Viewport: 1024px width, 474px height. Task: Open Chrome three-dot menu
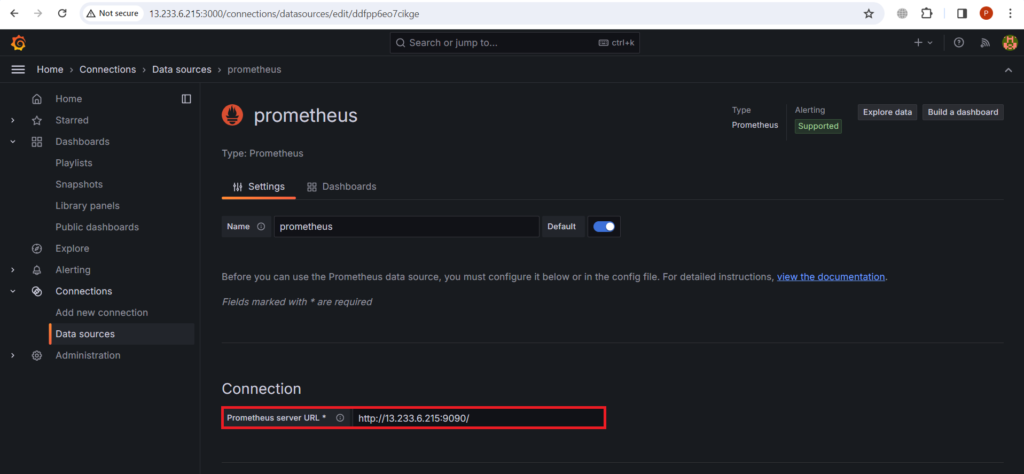pos(1011,13)
